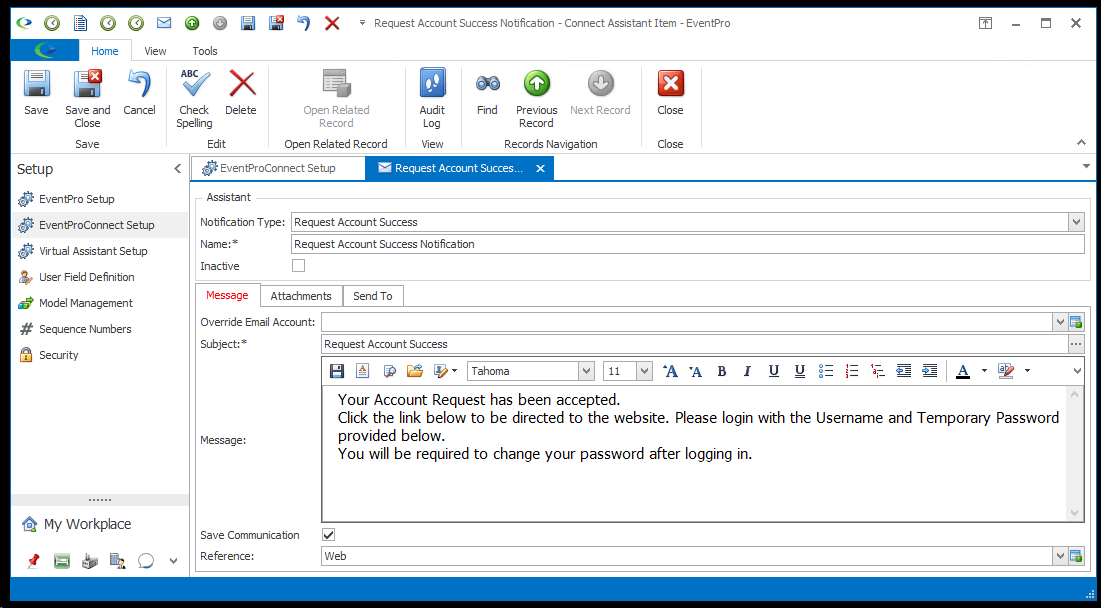Uncheck the Save Communication checkbox
1101x608 pixels.
pyautogui.click(x=328, y=535)
